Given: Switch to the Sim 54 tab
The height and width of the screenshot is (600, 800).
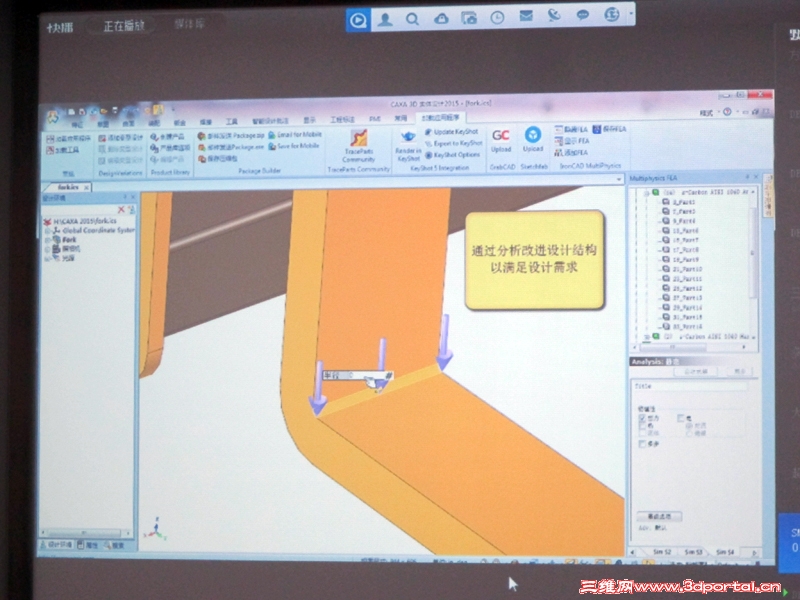Looking at the screenshot, I should (x=725, y=552).
